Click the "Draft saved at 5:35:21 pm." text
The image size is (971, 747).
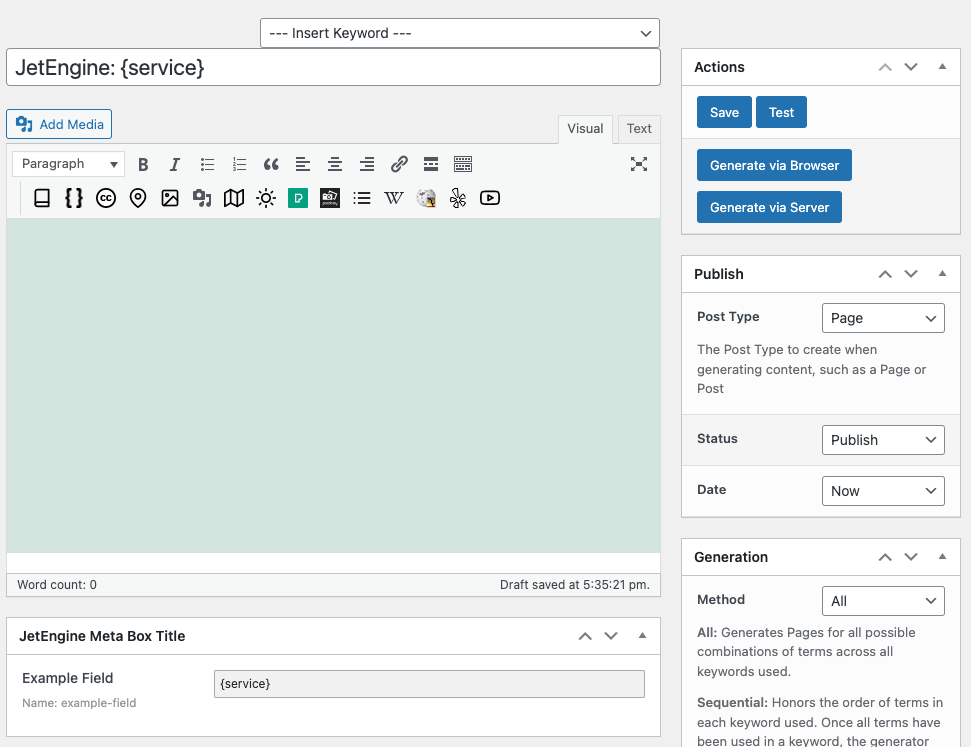pyautogui.click(x=575, y=585)
